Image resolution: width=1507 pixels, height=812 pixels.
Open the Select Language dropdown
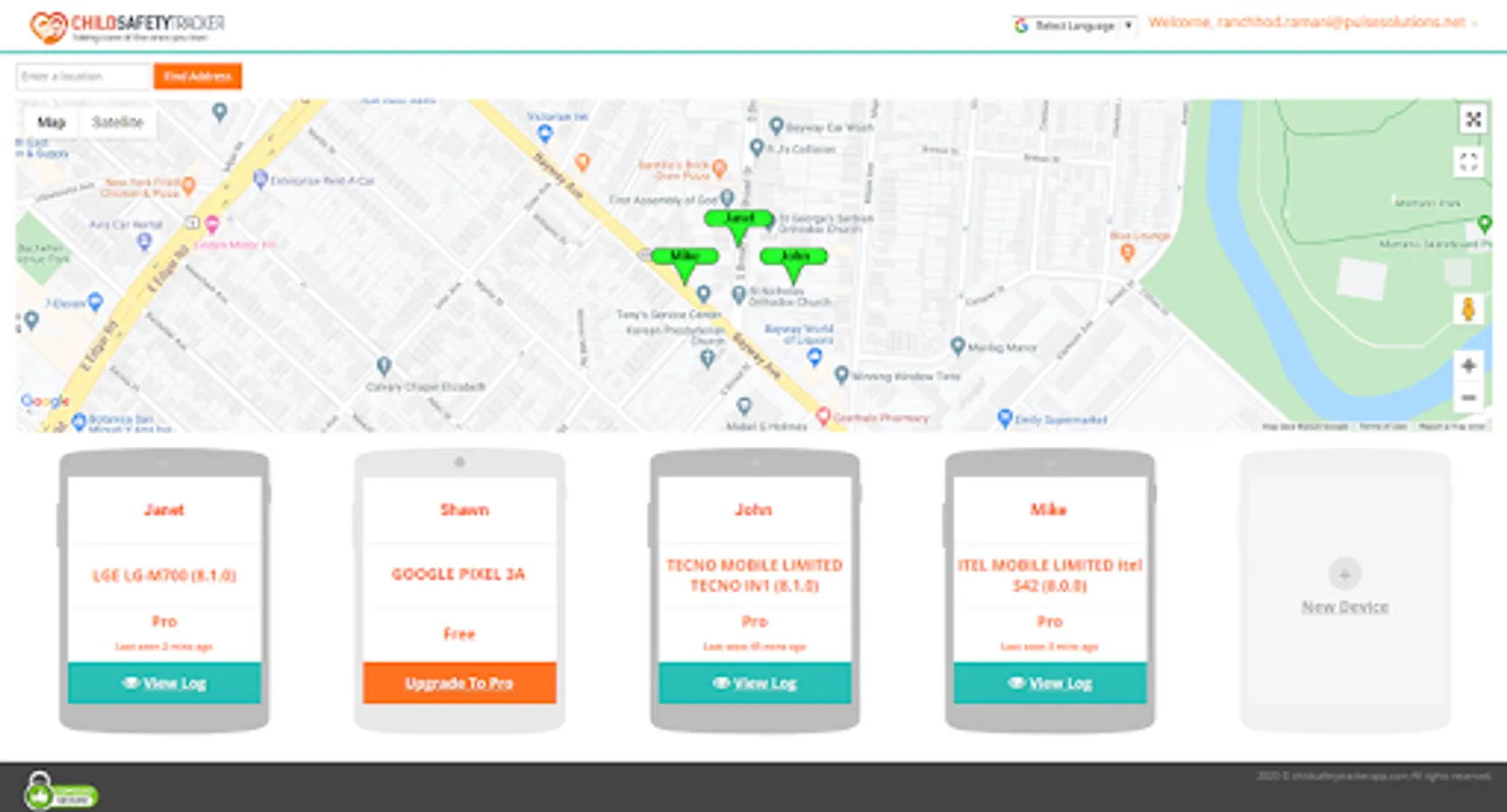click(1074, 25)
